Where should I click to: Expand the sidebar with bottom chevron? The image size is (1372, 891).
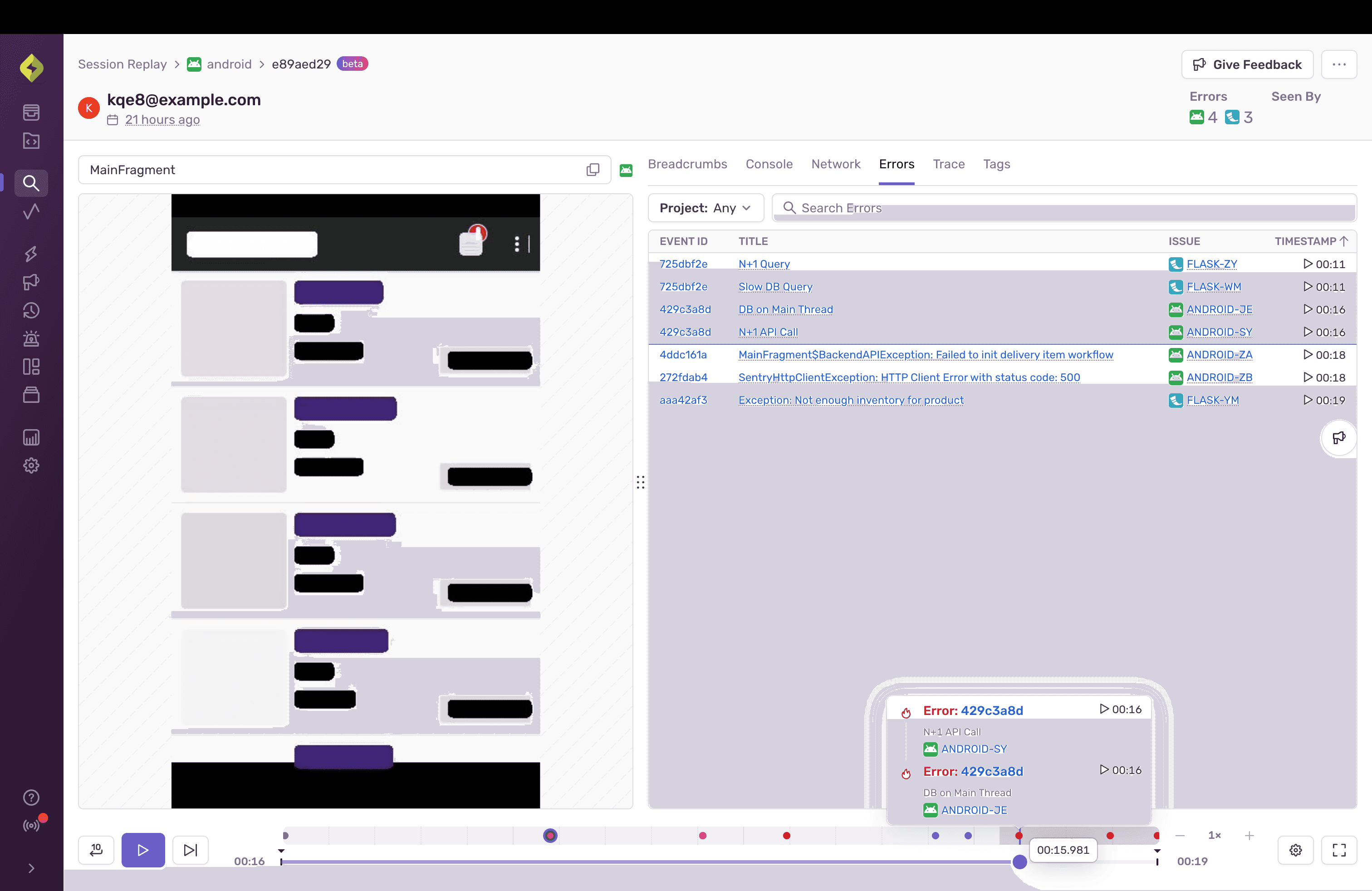click(31, 868)
